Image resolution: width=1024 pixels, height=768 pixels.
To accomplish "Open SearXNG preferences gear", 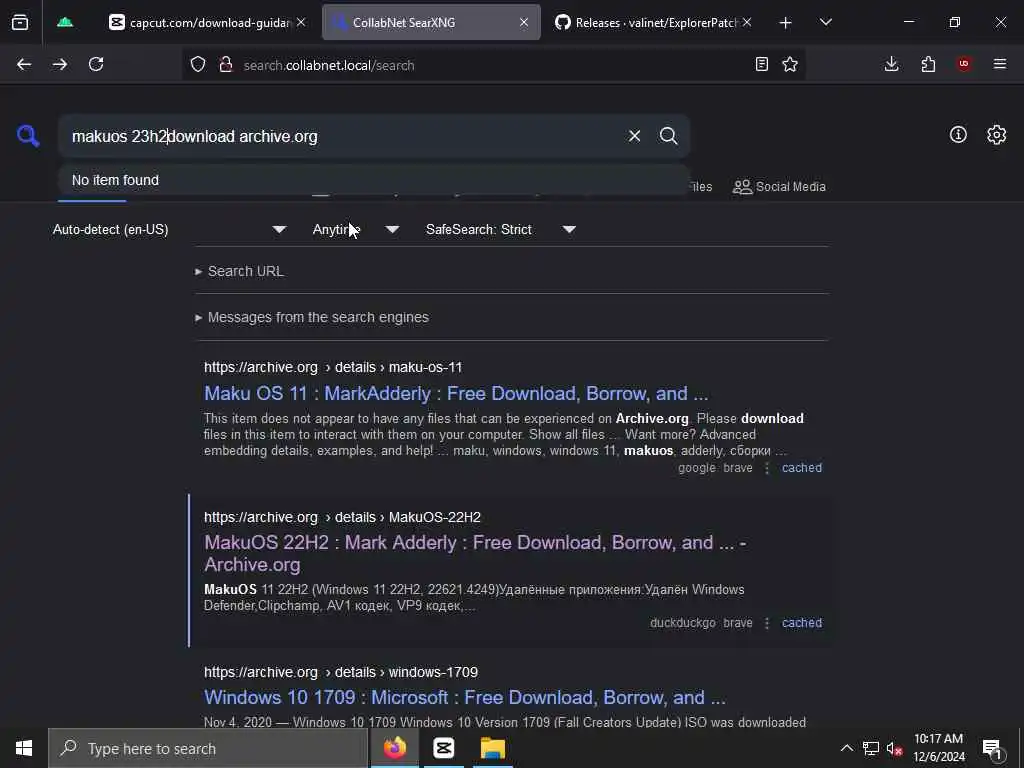I will tap(997, 135).
